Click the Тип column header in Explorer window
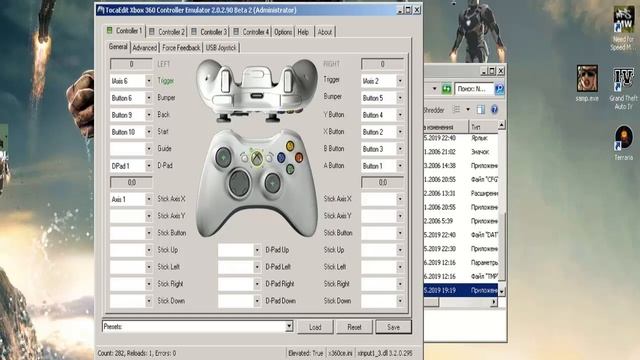The width and height of the screenshot is (640, 360). tap(483, 127)
